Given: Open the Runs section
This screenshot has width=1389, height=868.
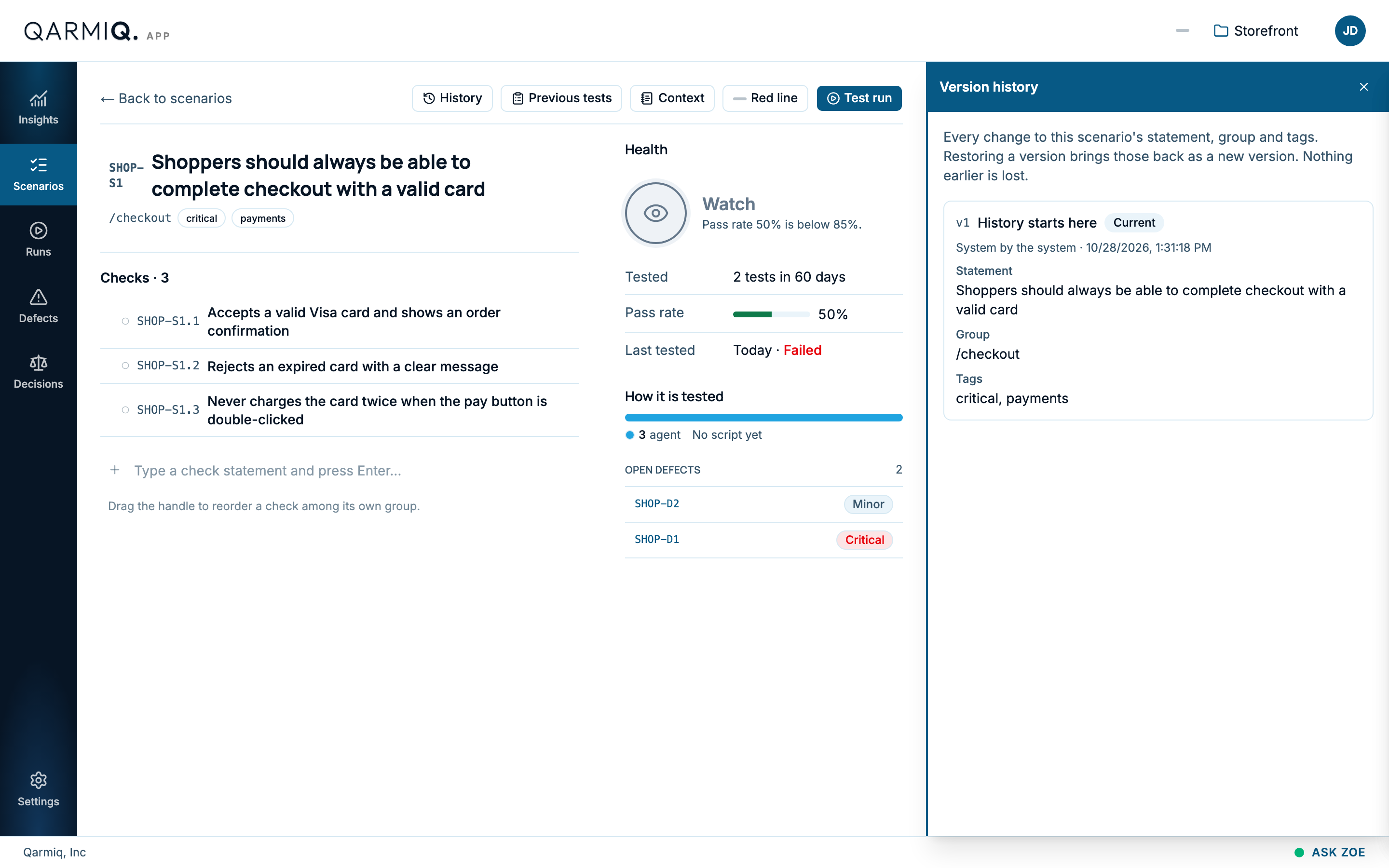Looking at the screenshot, I should point(39,240).
